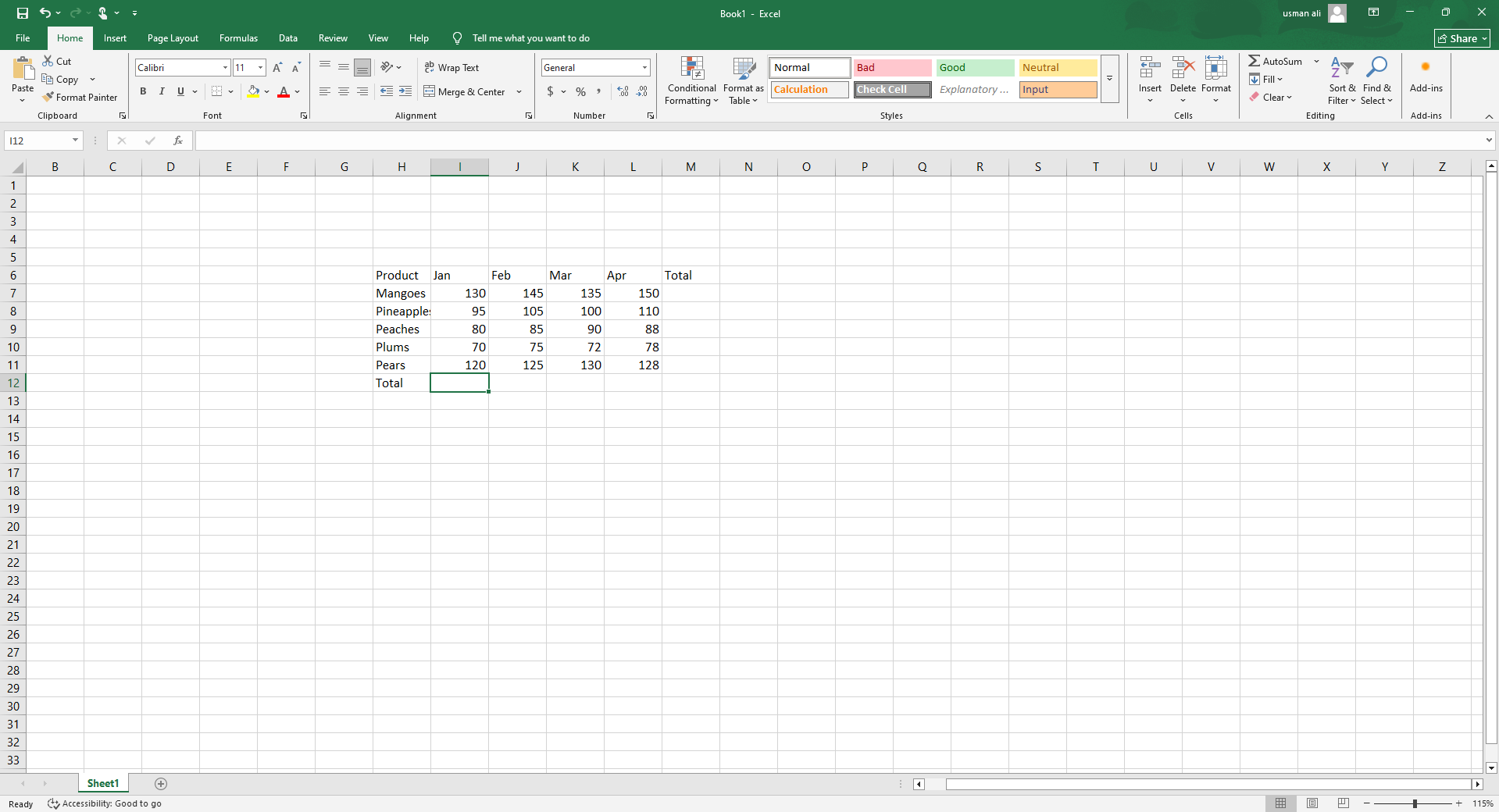Apply Accounting dollar number format

(551, 91)
